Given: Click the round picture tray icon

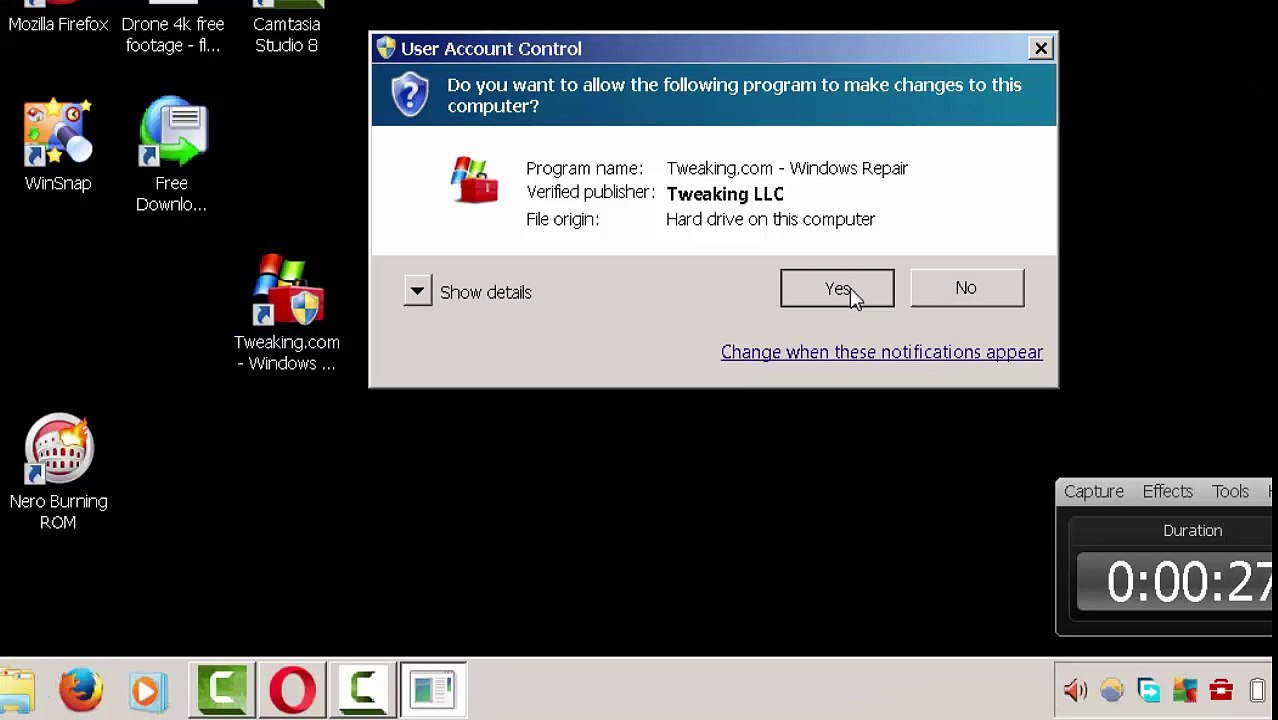Looking at the screenshot, I should [1112, 690].
